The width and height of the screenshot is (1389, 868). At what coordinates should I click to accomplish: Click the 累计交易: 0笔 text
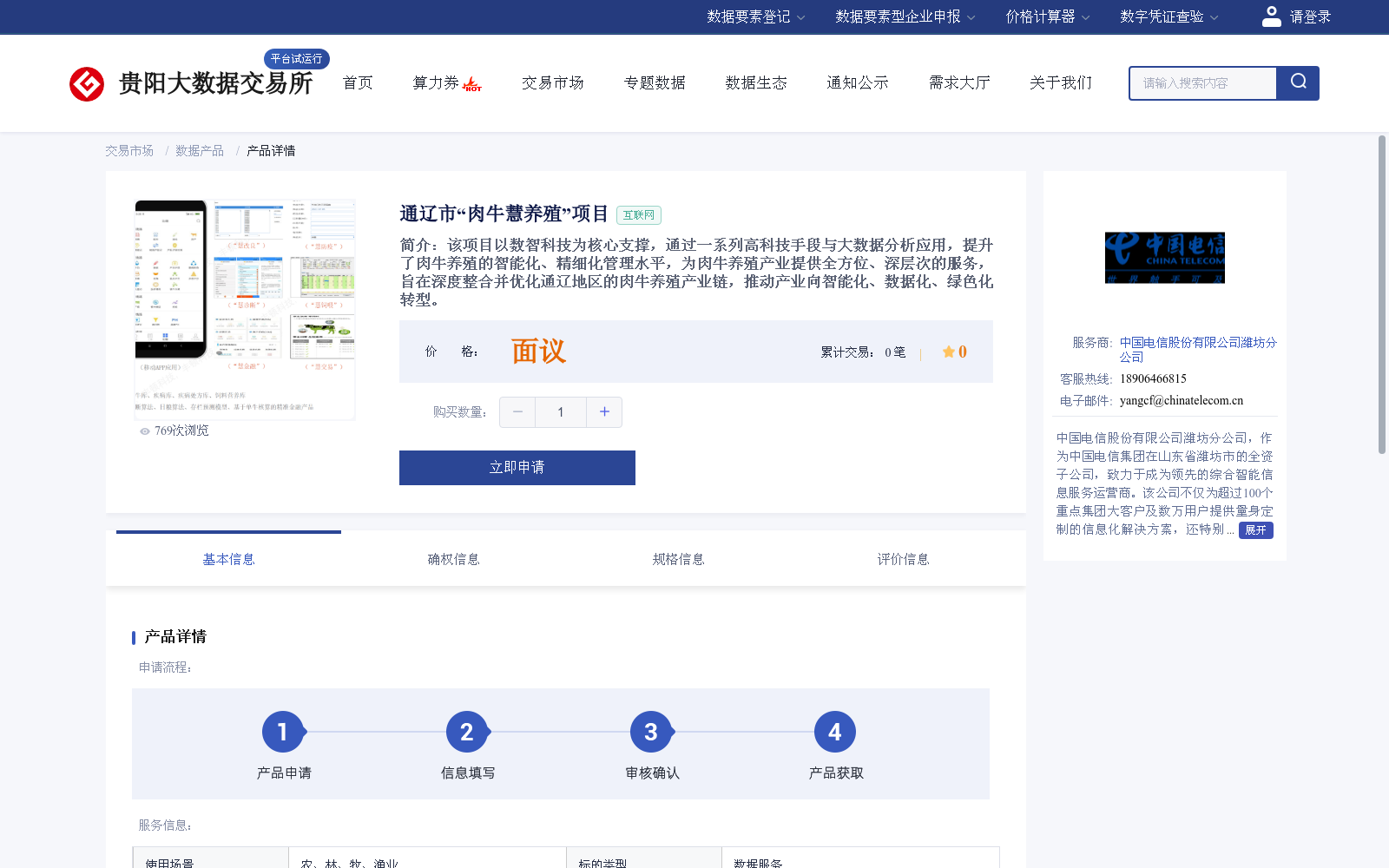[x=863, y=352]
